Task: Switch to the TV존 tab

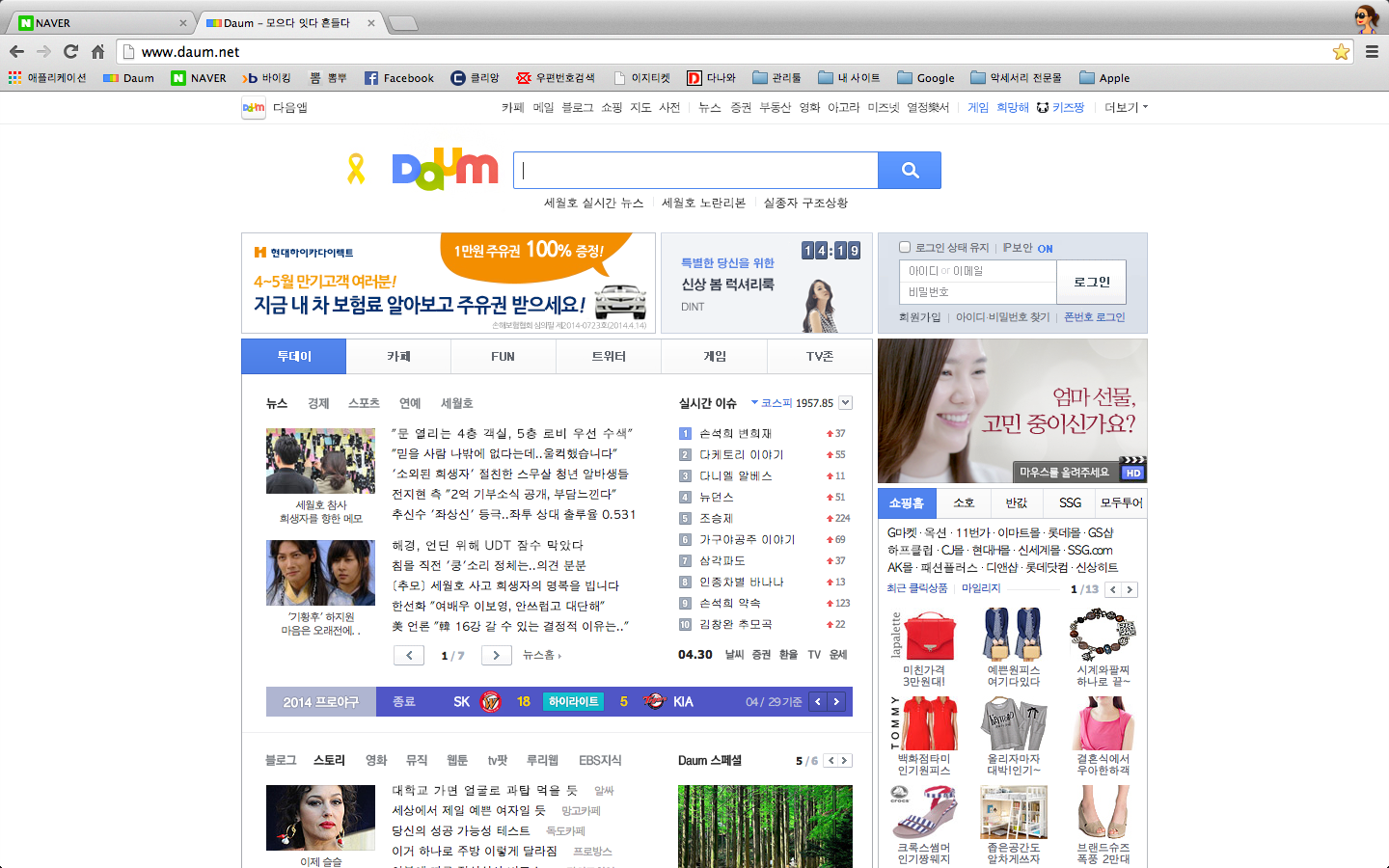Action: (x=819, y=356)
